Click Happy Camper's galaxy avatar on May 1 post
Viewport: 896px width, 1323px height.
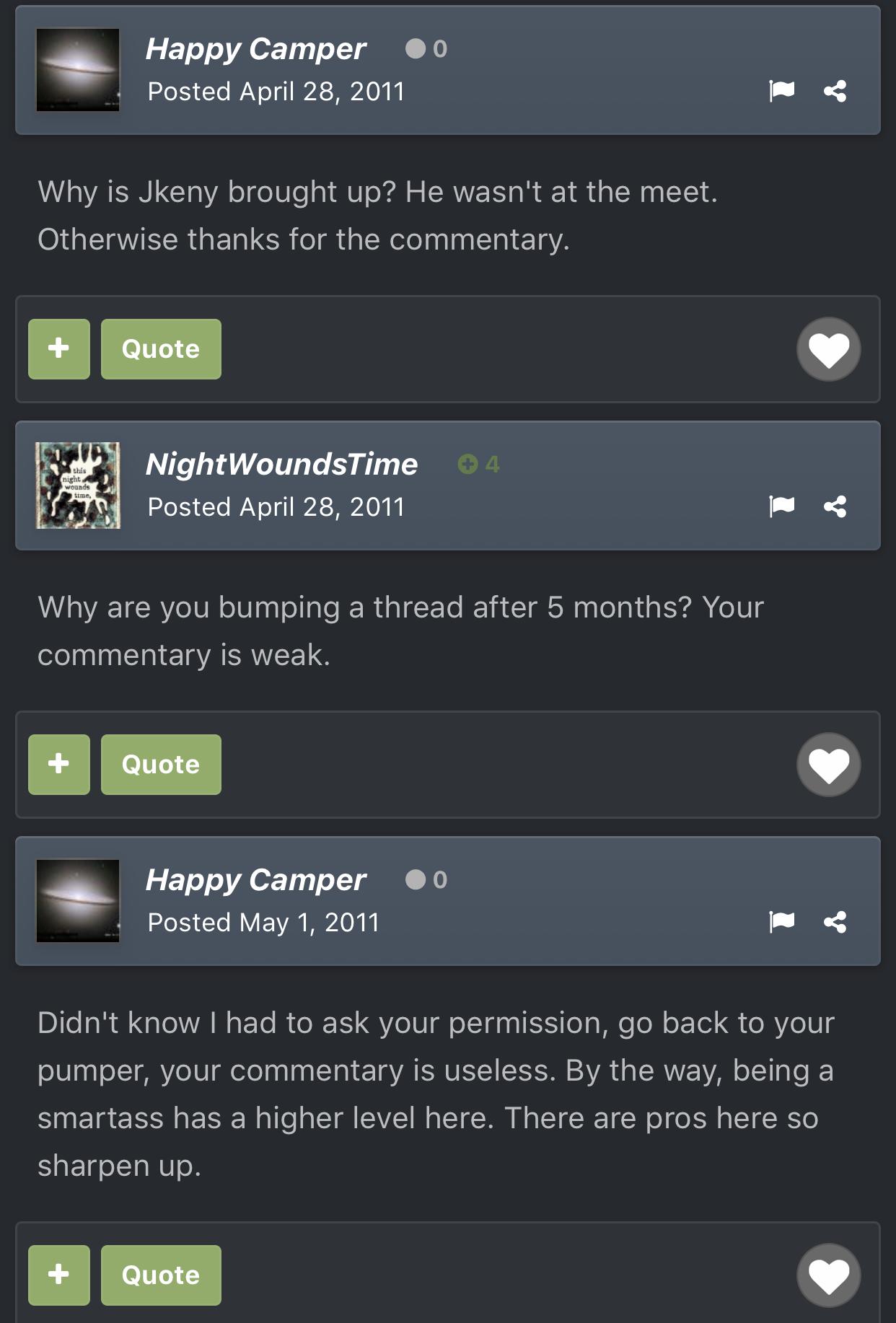(x=78, y=900)
